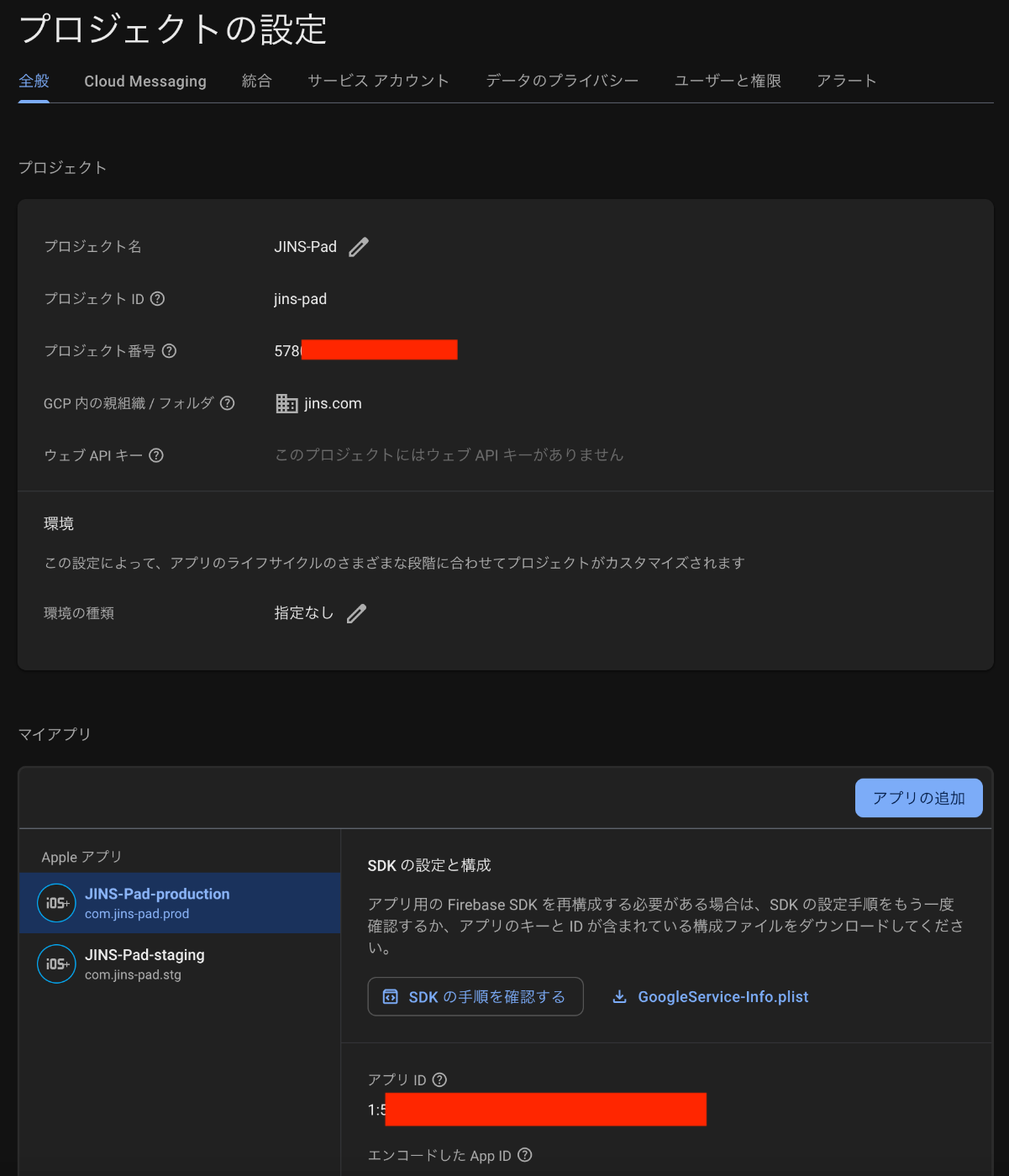Viewport: 1009px width, 1176px height.
Task: Click the エンコードした App ID label
Action: coord(439,1156)
